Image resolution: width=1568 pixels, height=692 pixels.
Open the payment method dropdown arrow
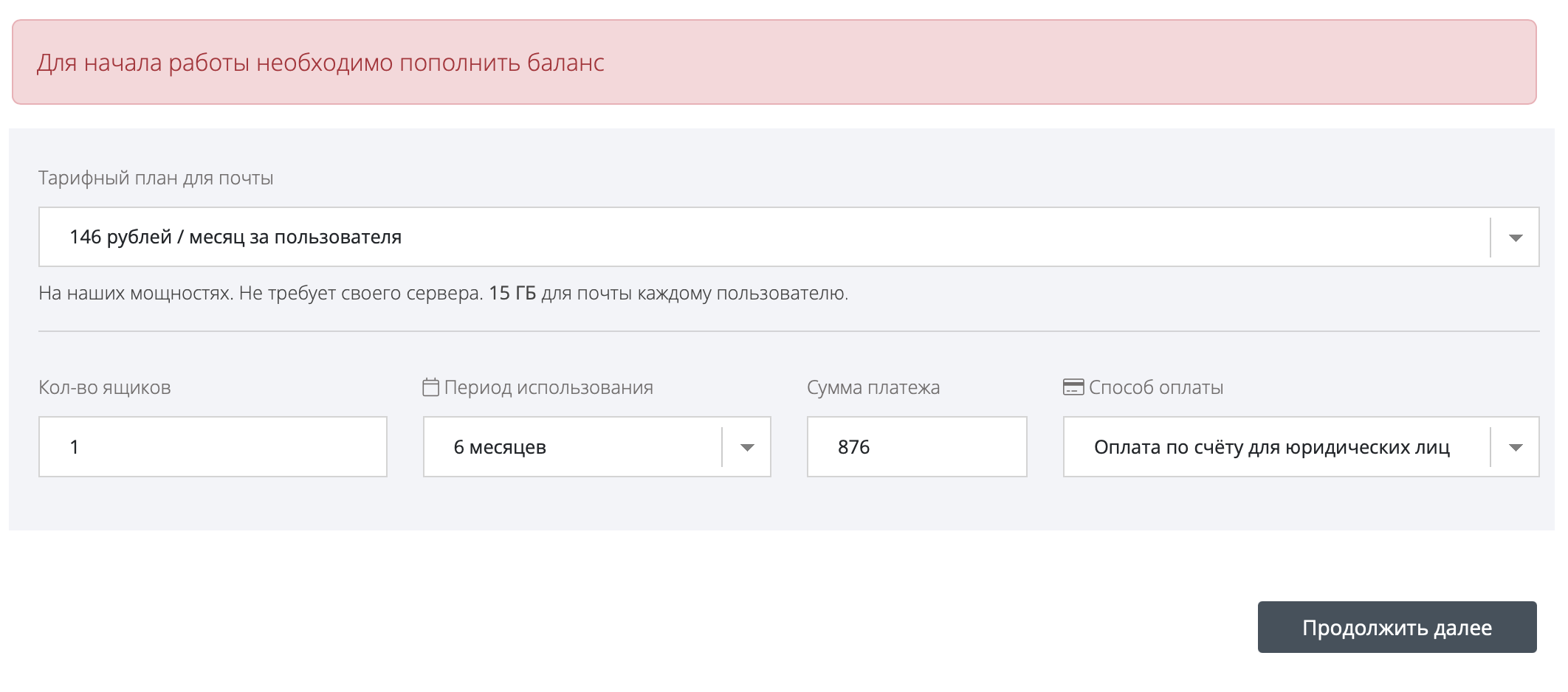(1515, 448)
